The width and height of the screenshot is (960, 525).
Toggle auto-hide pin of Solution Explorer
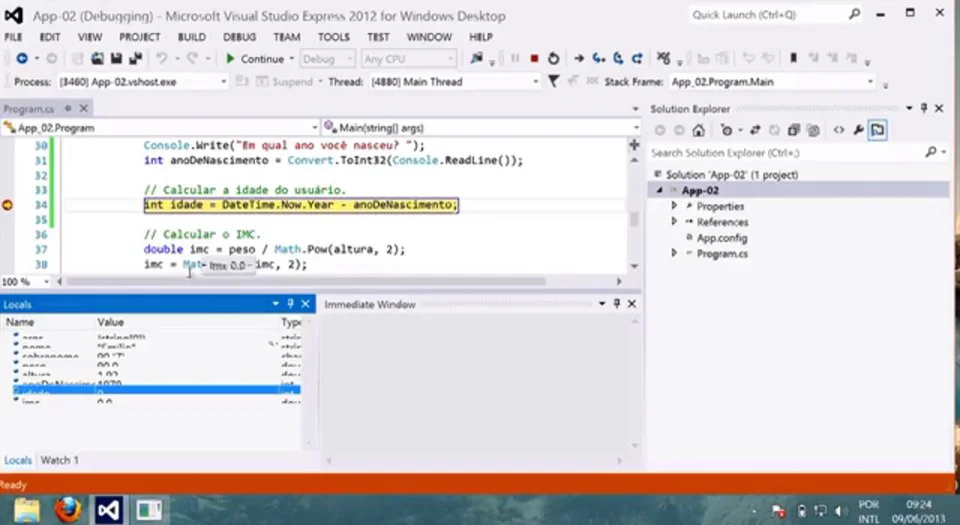point(924,108)
